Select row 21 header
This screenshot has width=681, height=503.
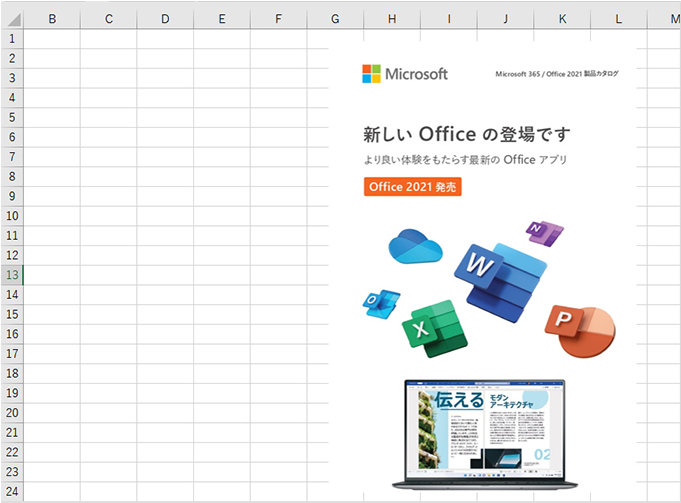12,432
